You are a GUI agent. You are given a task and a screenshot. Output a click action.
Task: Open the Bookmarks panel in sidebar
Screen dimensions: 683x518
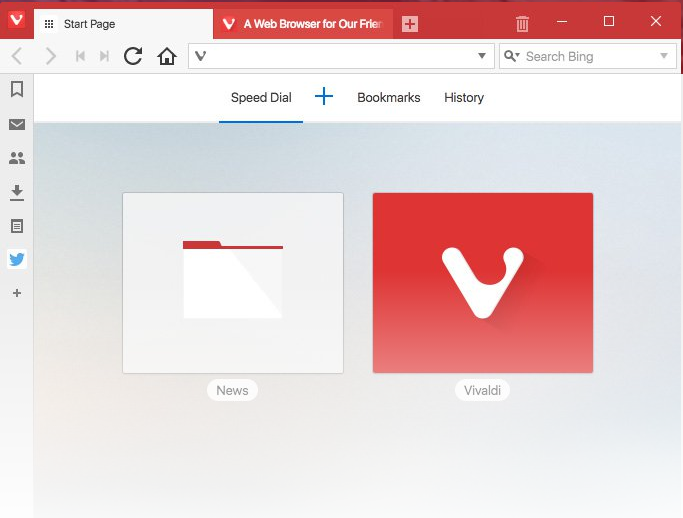pyautogui.click(x=17, y=89)
